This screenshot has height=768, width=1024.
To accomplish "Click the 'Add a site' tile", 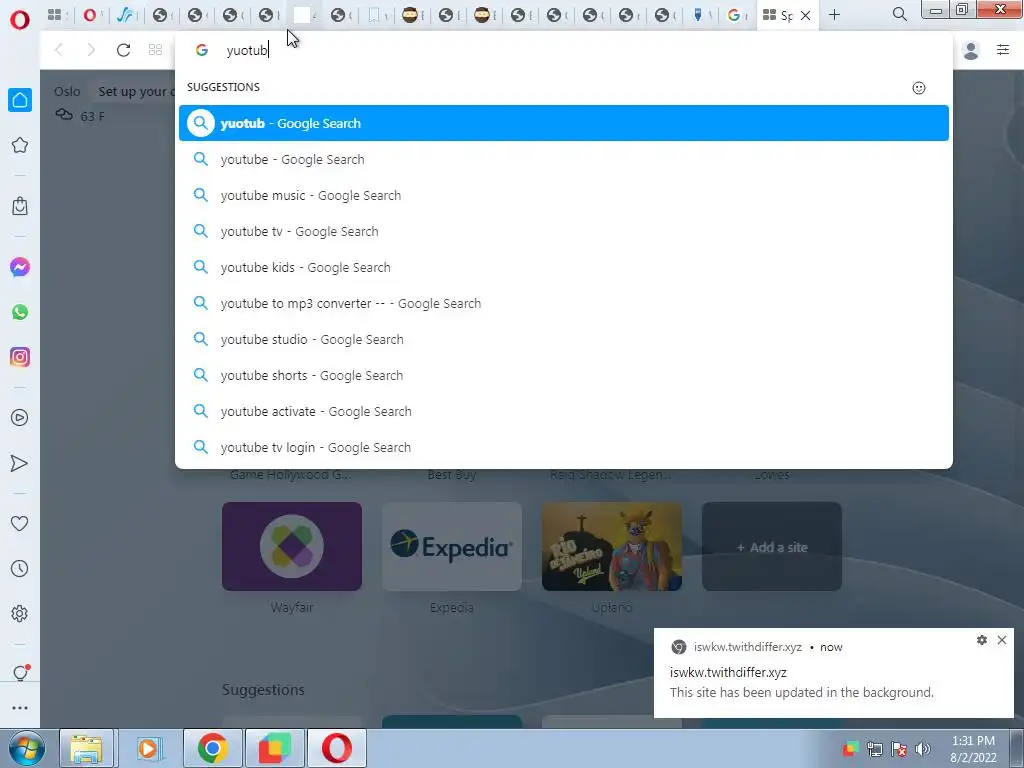I will click(772, 547).
